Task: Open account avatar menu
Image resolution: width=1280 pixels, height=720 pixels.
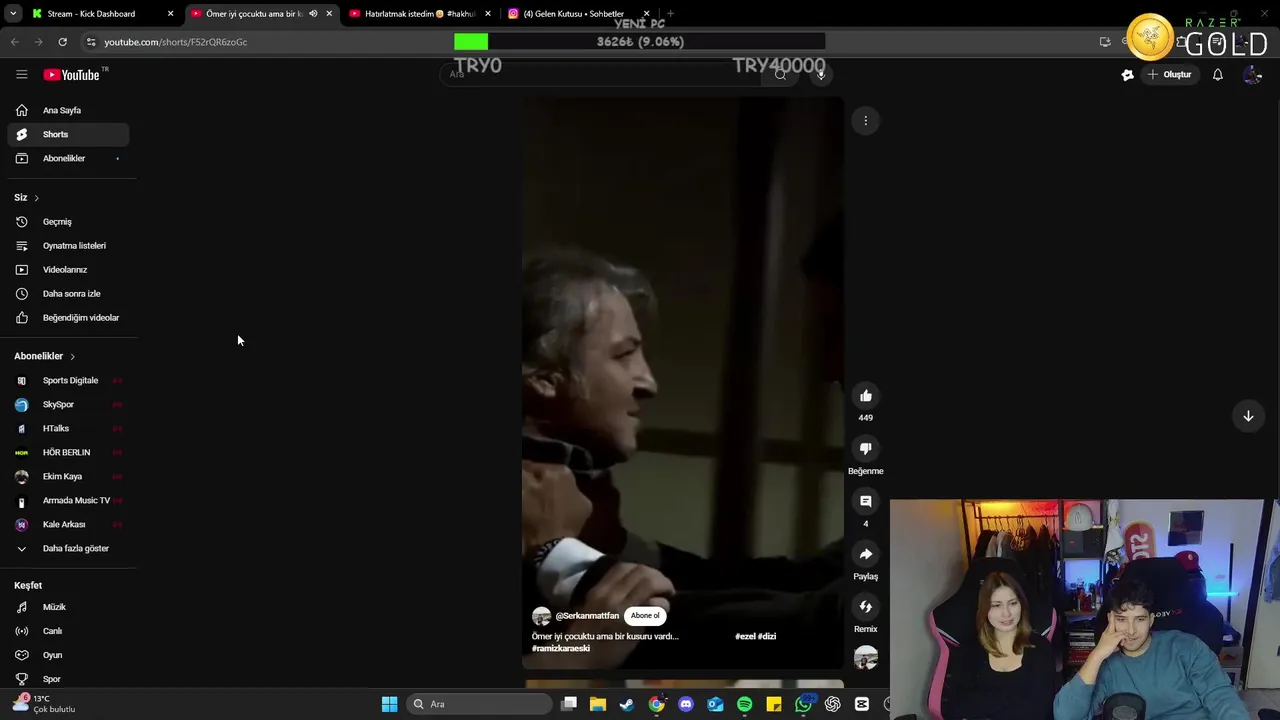Action: tap(1252, 75)
